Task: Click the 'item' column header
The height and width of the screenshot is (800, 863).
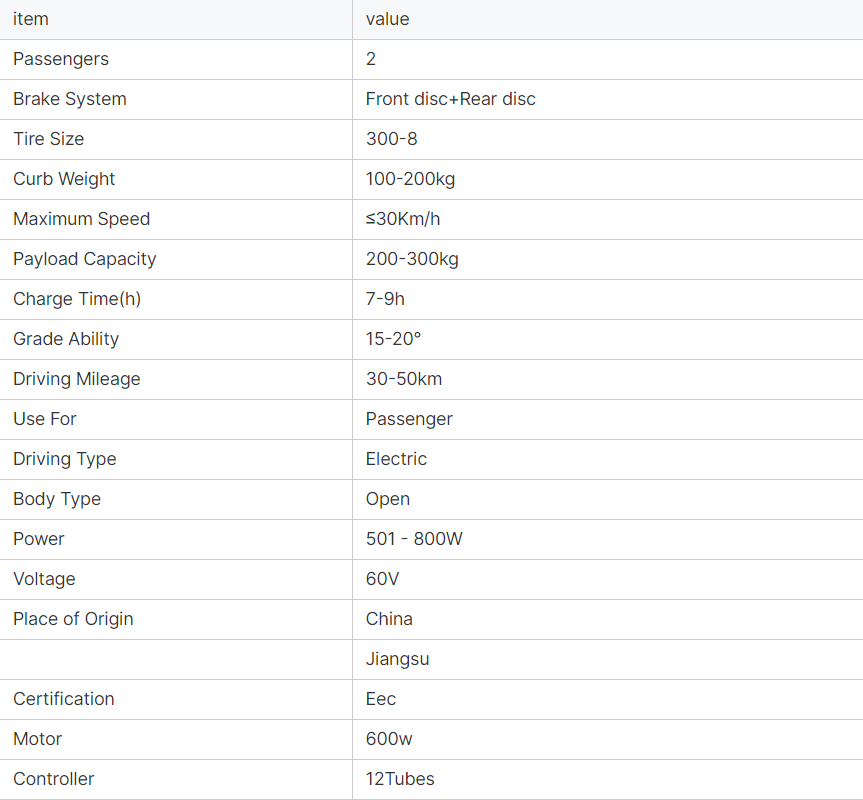Action: coord(31,19)
